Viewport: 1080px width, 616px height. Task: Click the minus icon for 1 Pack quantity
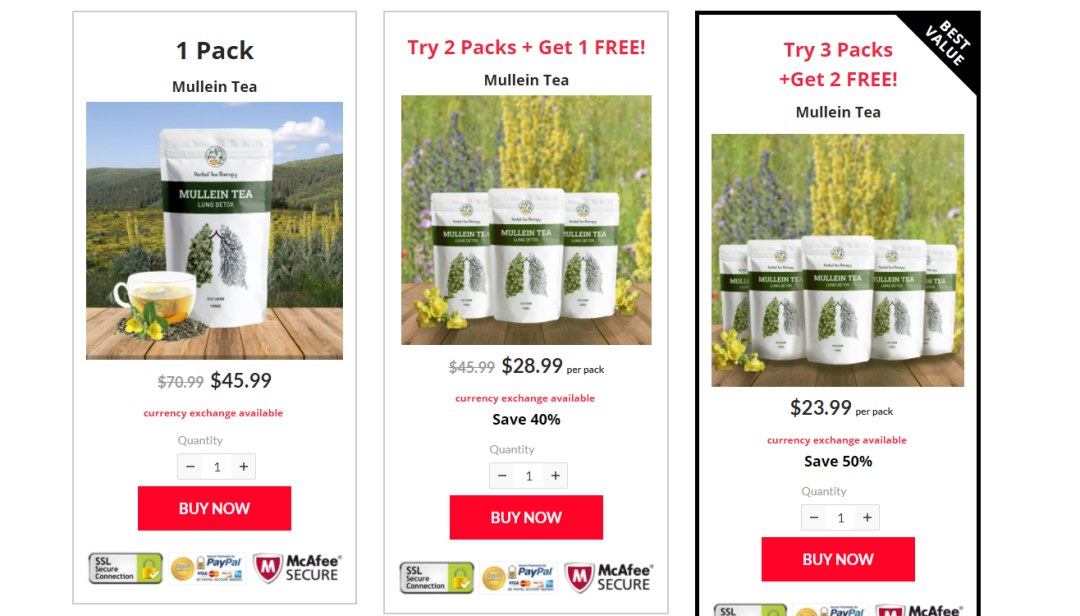190,466
